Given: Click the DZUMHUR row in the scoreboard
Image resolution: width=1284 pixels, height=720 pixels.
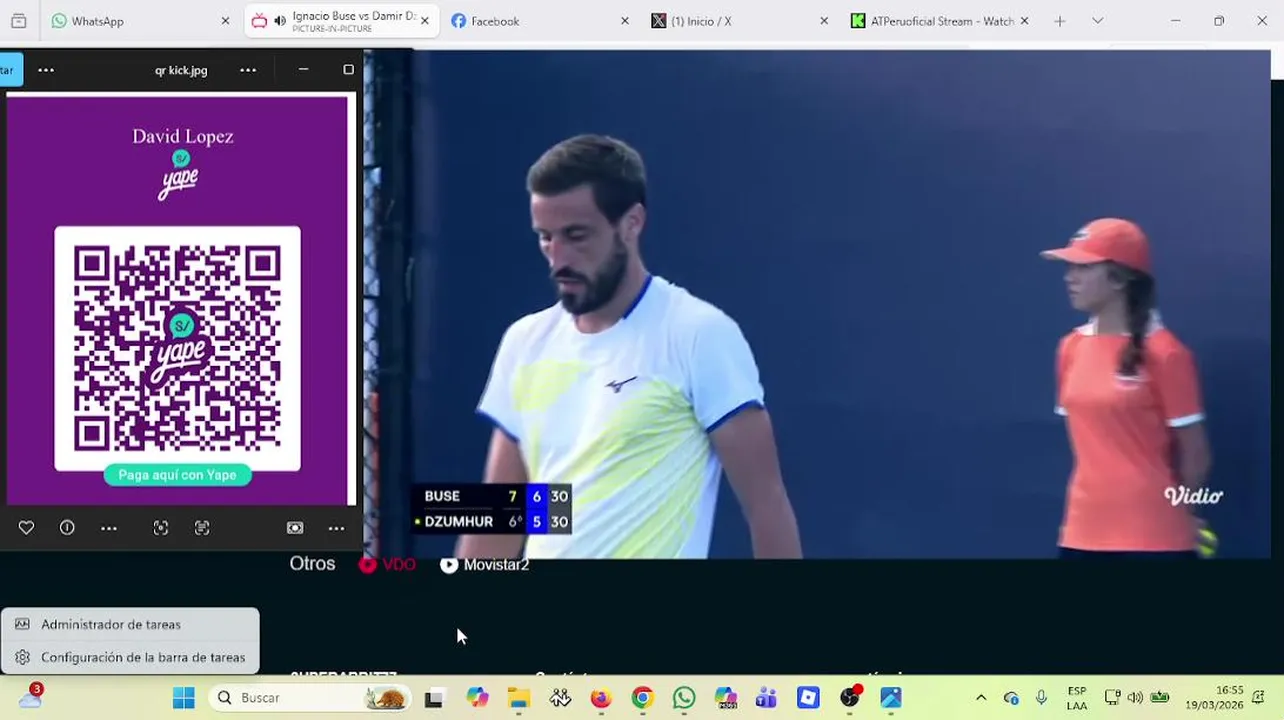Looking at the screenshot, I should 491,521.
